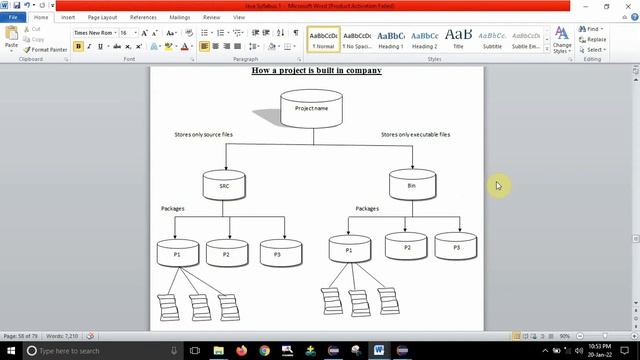Switch to Print Layout view in status bar
This screenshot has height=360, width=640.
[x=516, y=336]
